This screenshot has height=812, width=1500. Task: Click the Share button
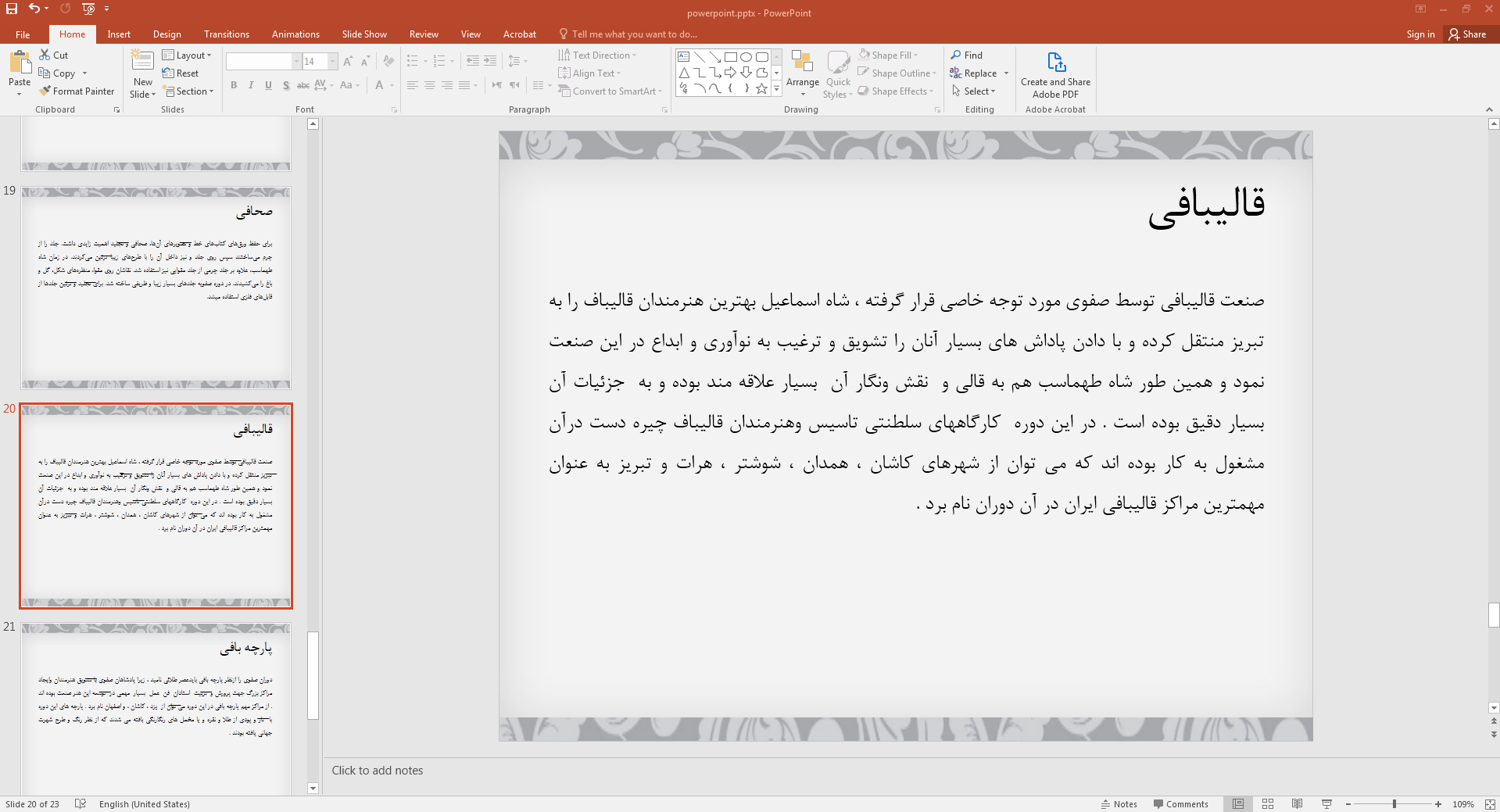(x=1467, y=34)
